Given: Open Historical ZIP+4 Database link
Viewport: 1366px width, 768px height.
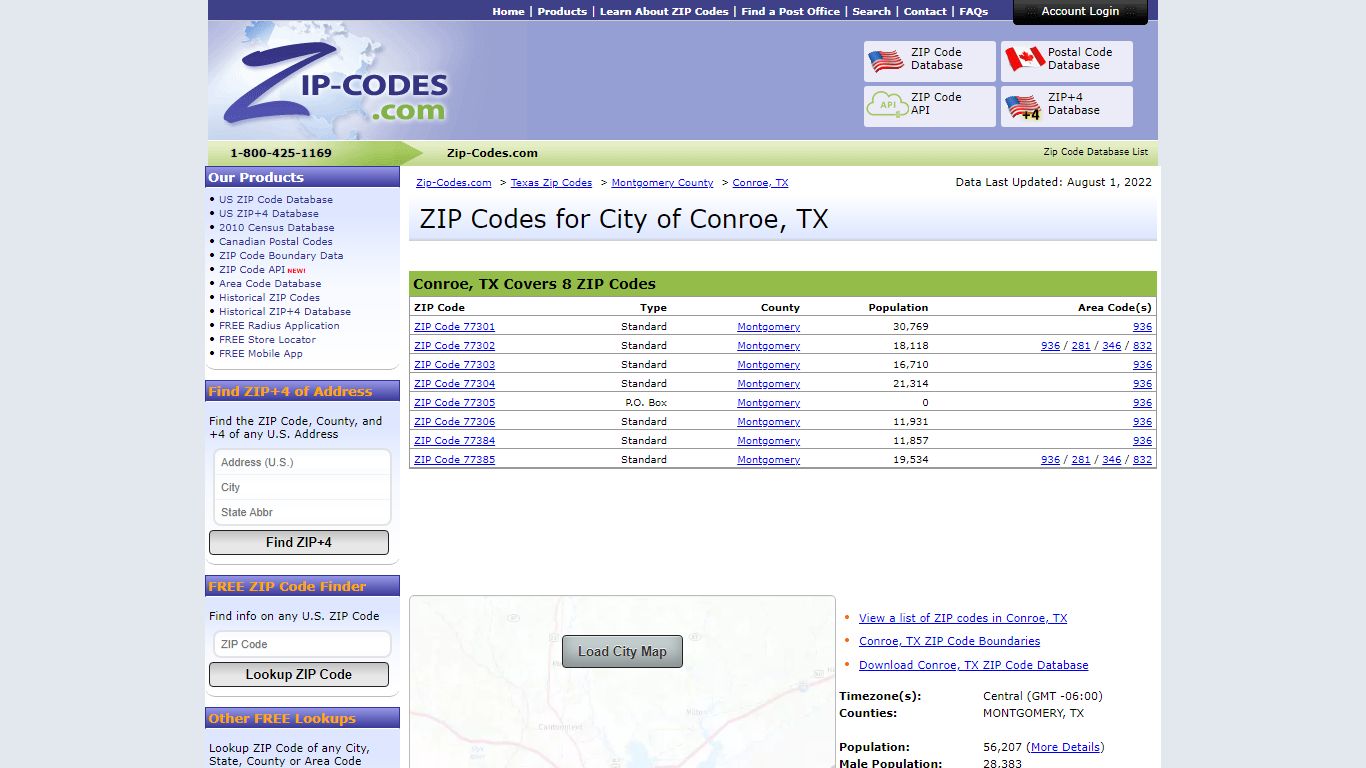Looking at the screenshot, I should [x=285, y=312].
